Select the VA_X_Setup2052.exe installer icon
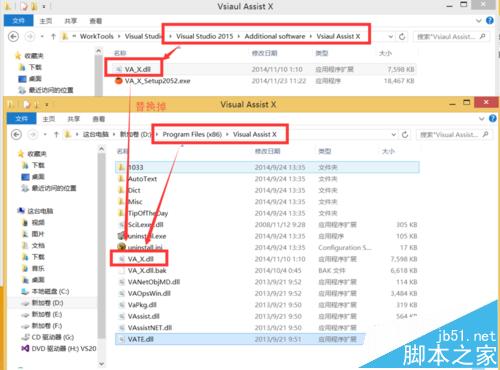 coord(118,81)
